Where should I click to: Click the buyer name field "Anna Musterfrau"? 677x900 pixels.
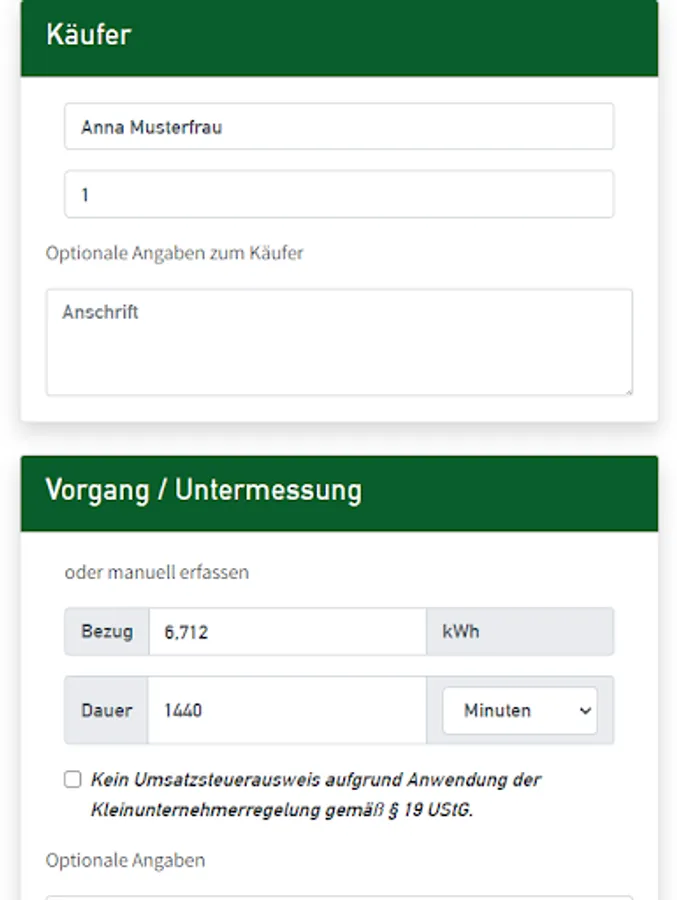[x=338, y=127]
